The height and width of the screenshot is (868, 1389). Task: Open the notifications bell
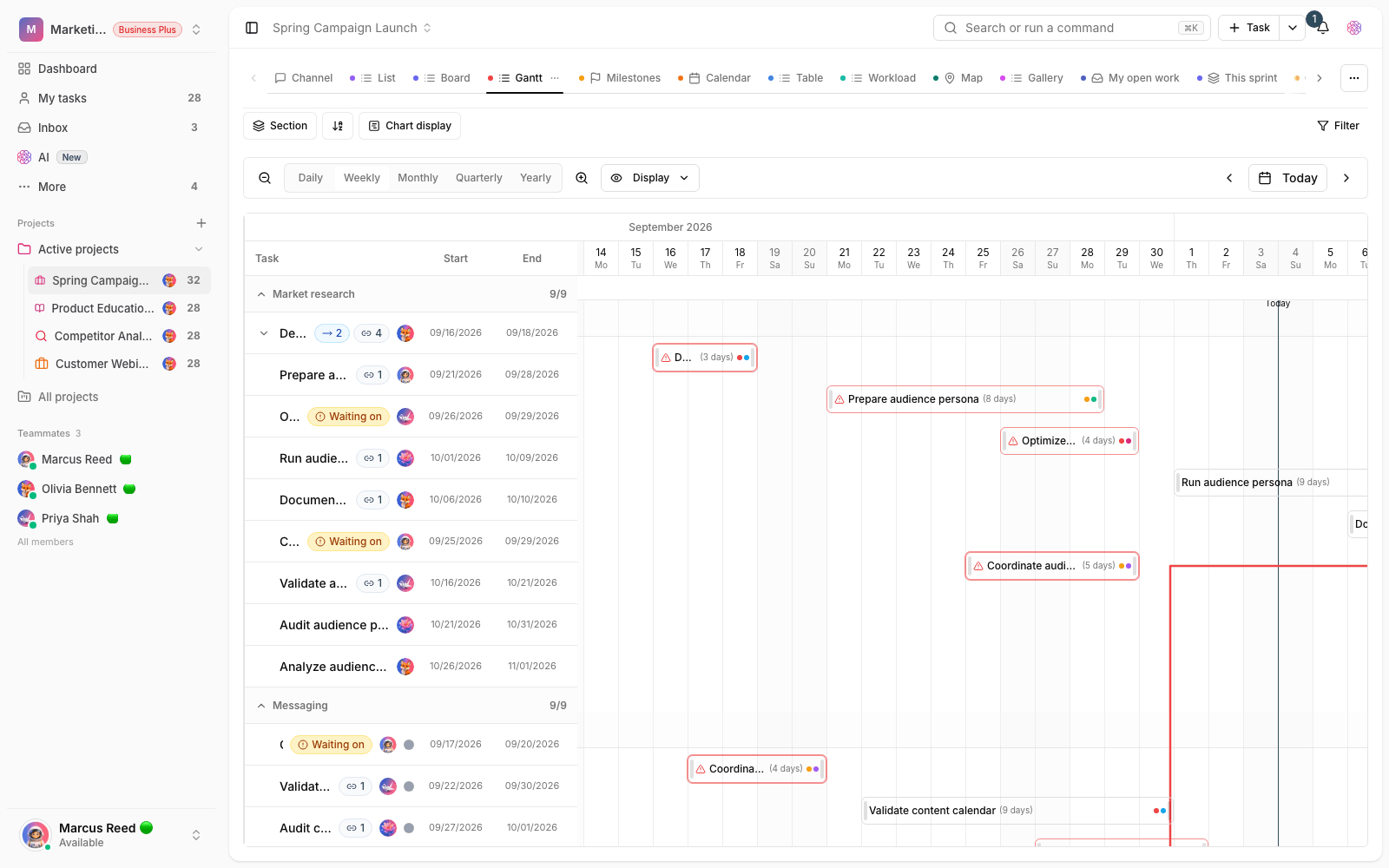pos(1323,28)
